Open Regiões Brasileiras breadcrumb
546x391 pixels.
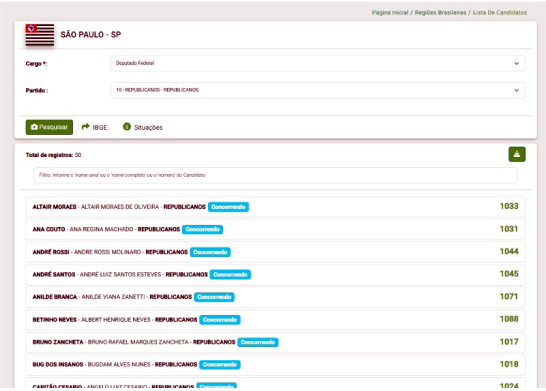click(x=440, y=13)
